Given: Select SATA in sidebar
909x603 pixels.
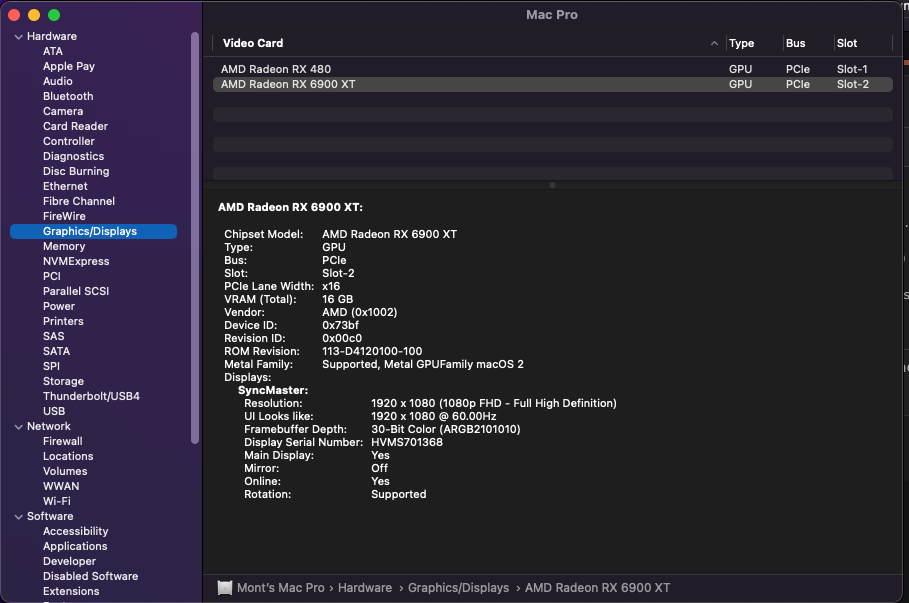Looking at the screenshot, I should point(56,351).
